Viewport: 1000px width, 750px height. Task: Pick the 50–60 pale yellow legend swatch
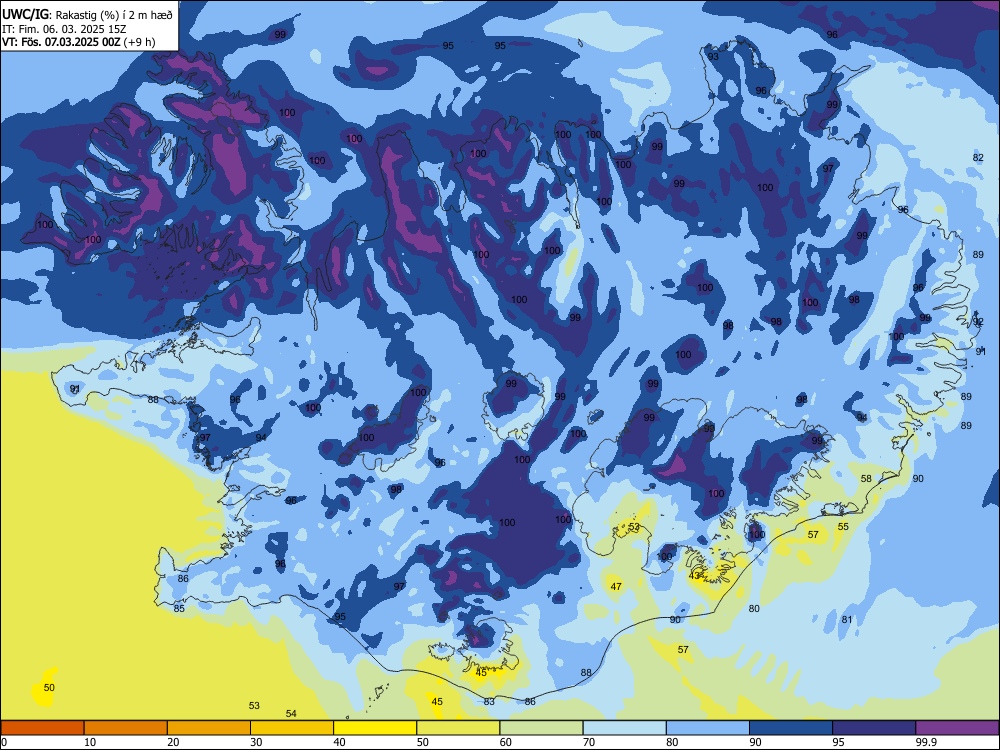tap(459, 728)
